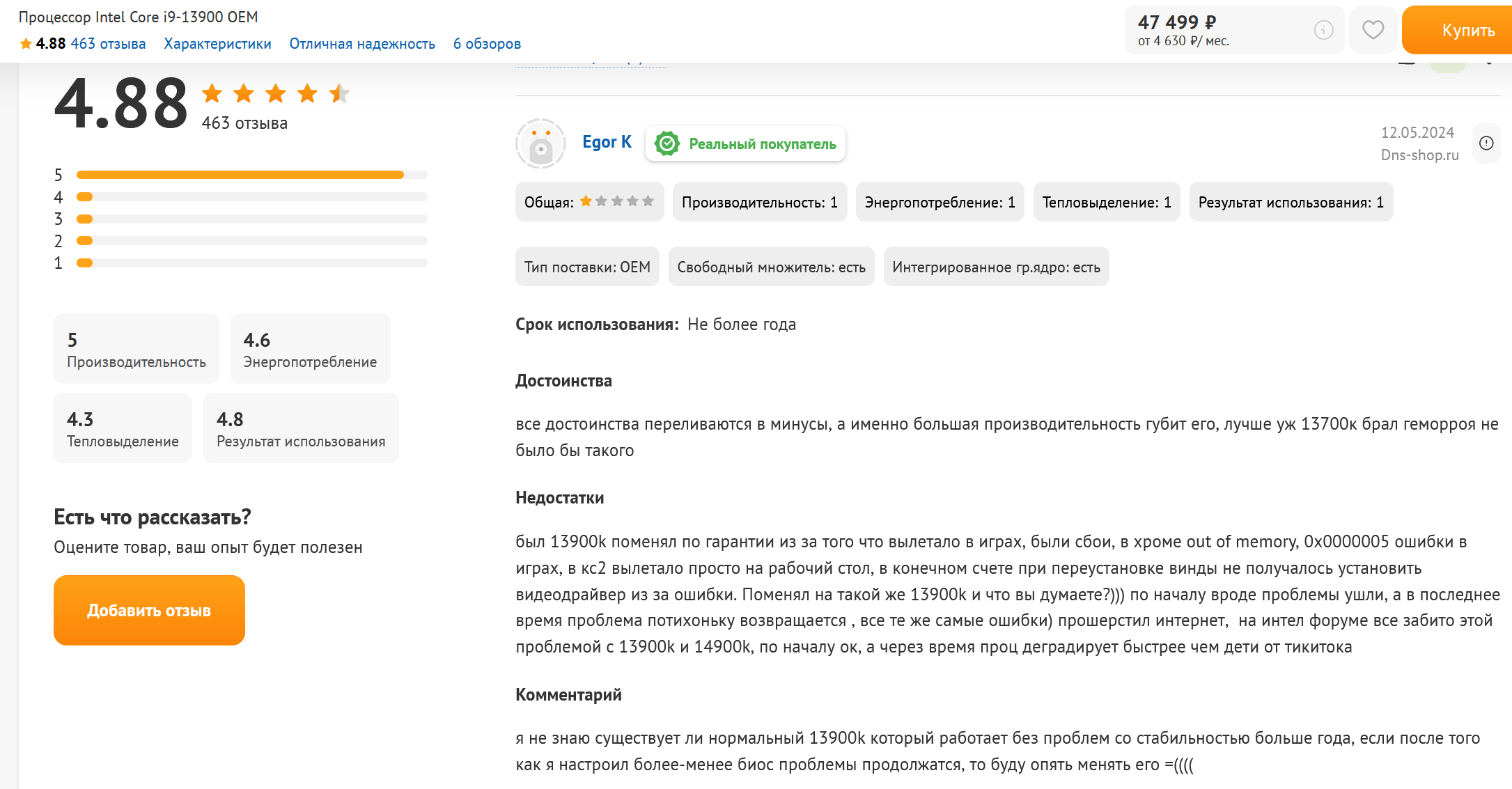1512x789 pixels.
Task: Click the 5 Производительность score card
Action: click(x=137, y=349)
